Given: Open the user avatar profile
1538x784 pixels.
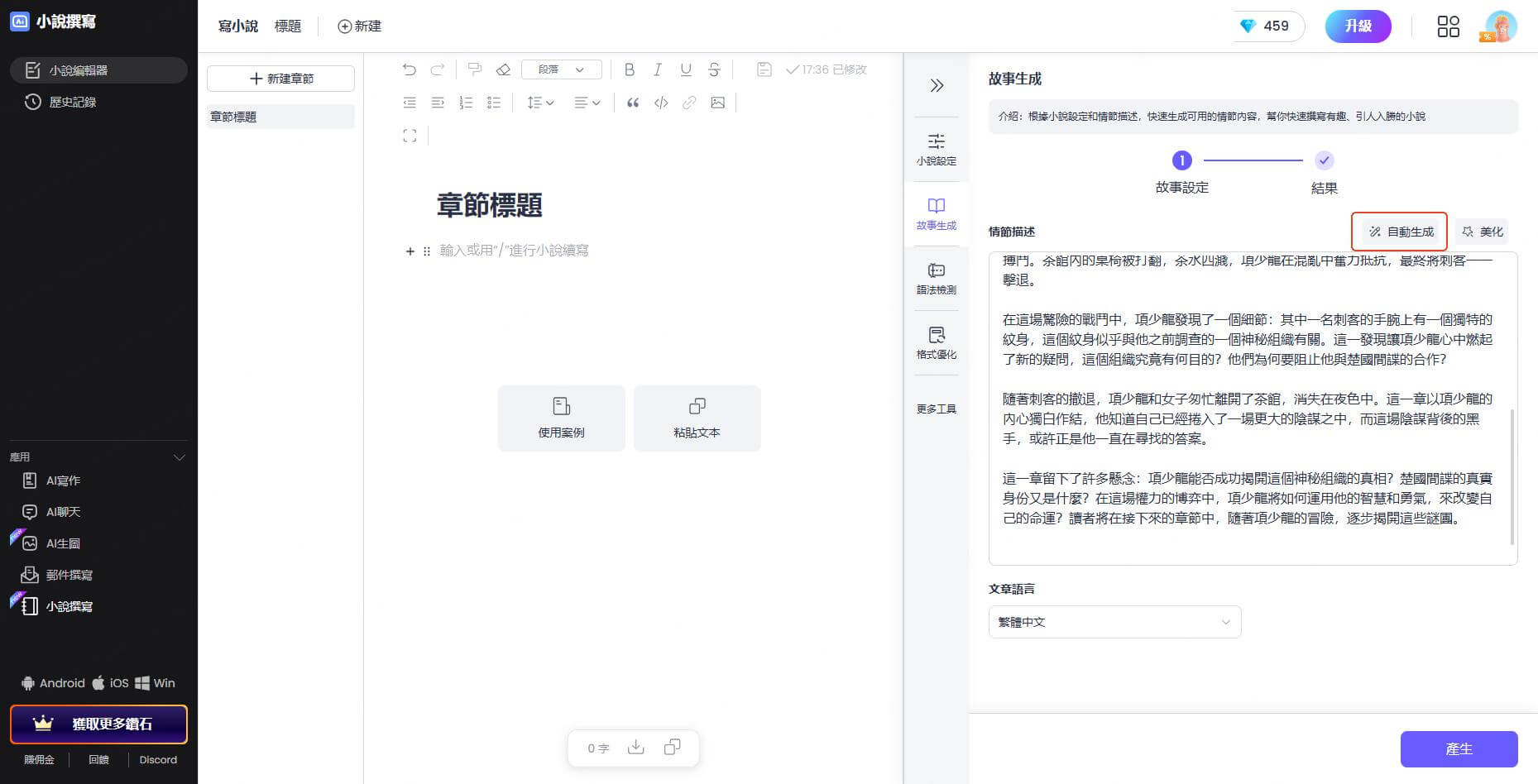Looking at the screenshot, I should (1499, 26).
